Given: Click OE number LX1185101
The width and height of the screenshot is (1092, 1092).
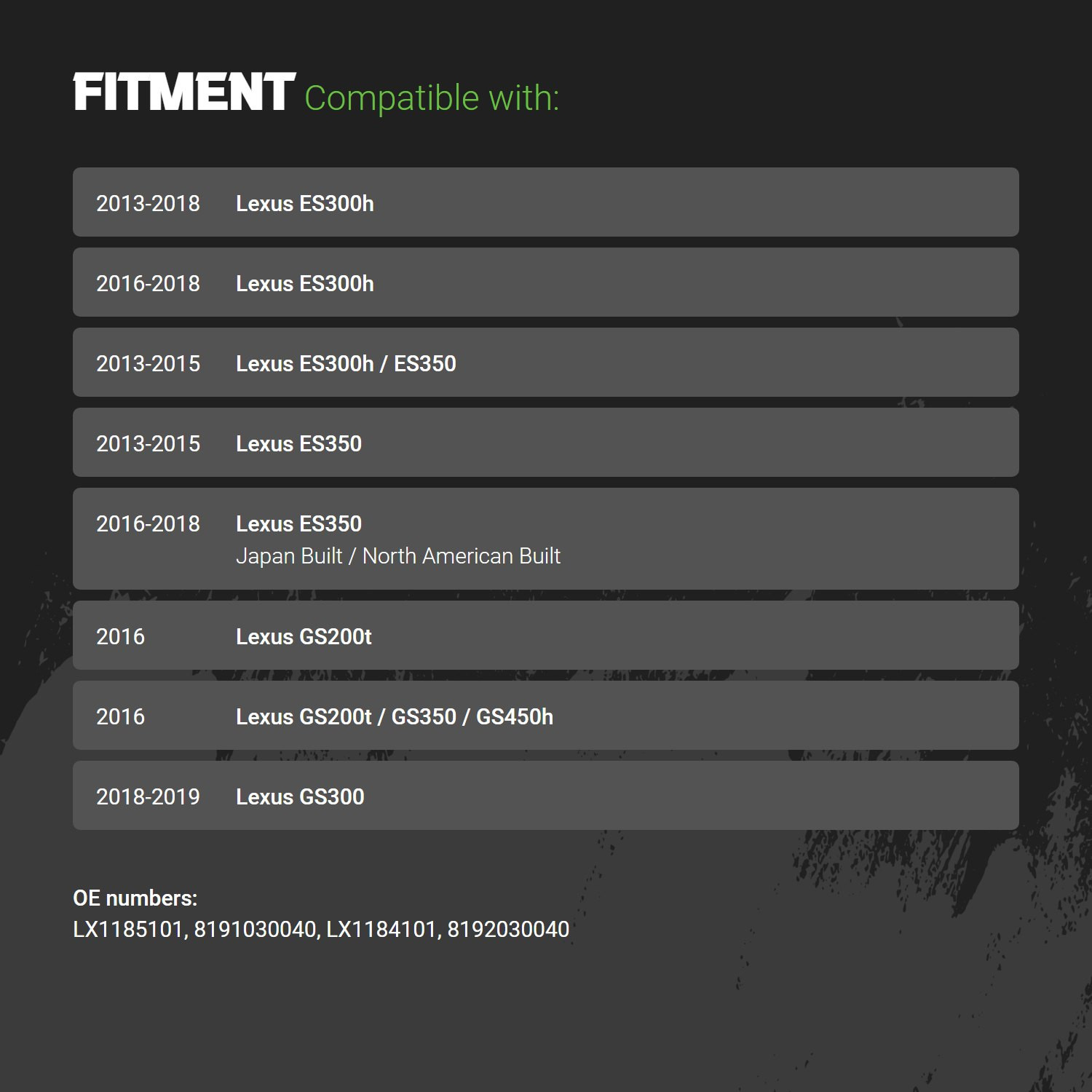Looking at the screenshot, I should (x=128, y=930).
